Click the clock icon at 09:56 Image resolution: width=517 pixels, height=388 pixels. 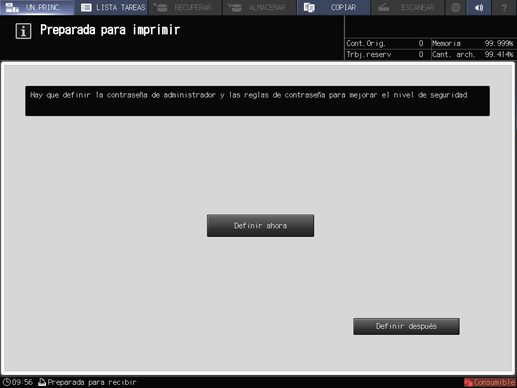7,382
